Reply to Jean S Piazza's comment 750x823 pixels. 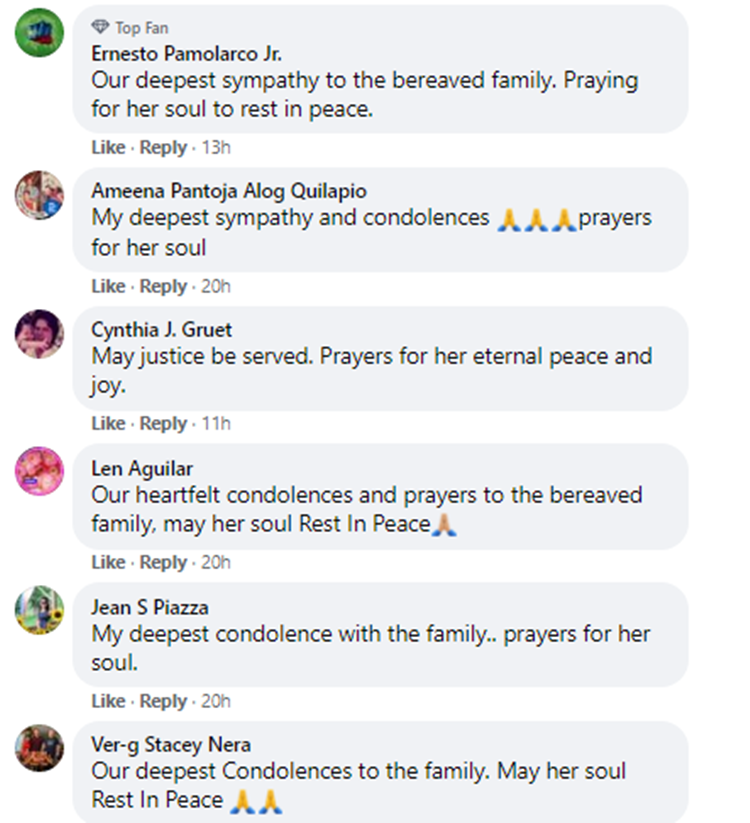pos(163,701)
